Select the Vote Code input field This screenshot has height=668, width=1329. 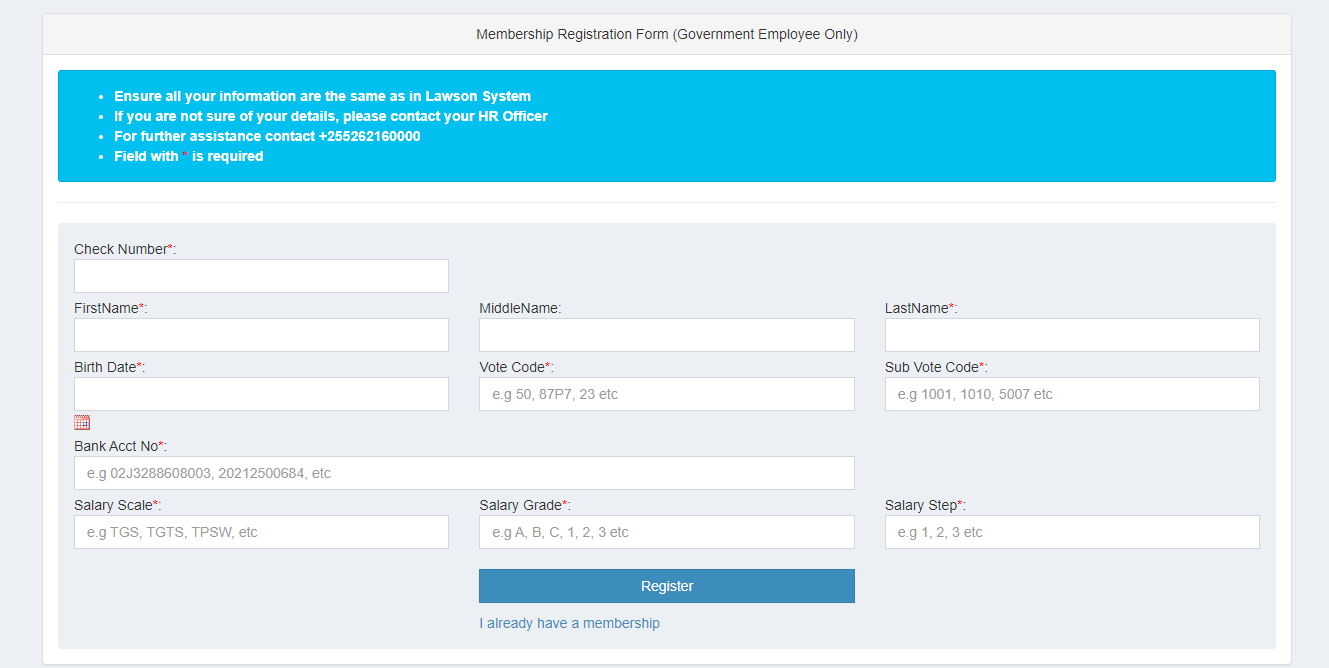(x=666, y=393)
